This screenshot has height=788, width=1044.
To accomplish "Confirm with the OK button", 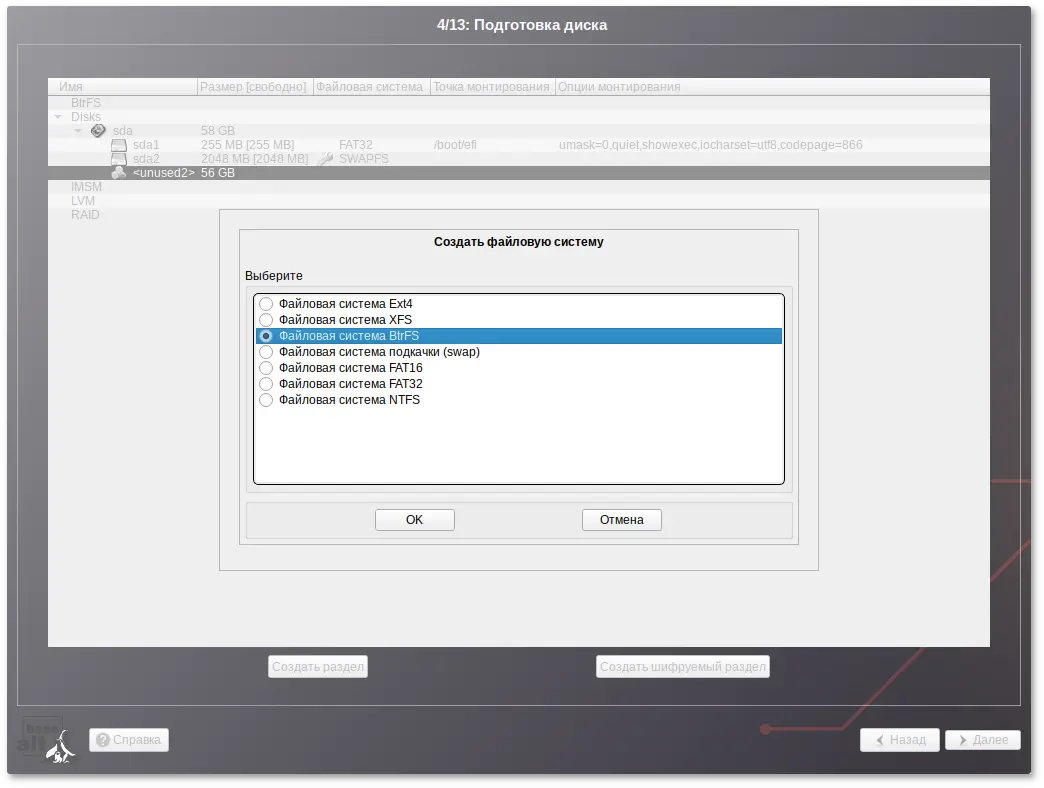I will 415,520.
